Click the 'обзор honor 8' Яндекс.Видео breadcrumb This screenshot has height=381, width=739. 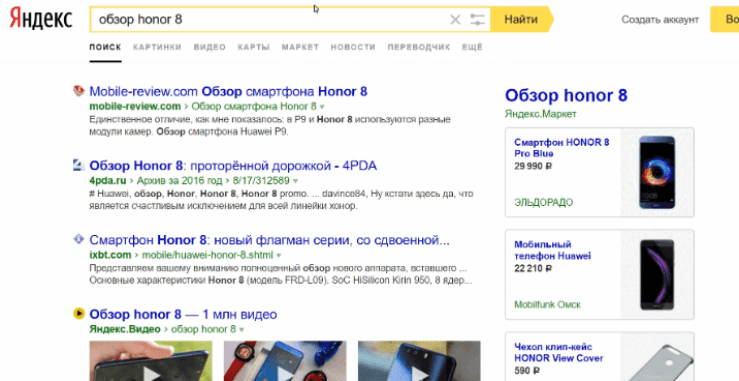tap(203, 329)
